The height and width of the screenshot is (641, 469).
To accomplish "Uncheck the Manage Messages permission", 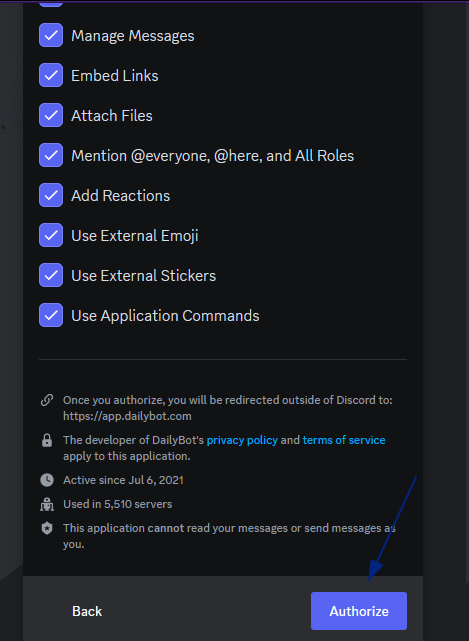I will pos(51,36).
